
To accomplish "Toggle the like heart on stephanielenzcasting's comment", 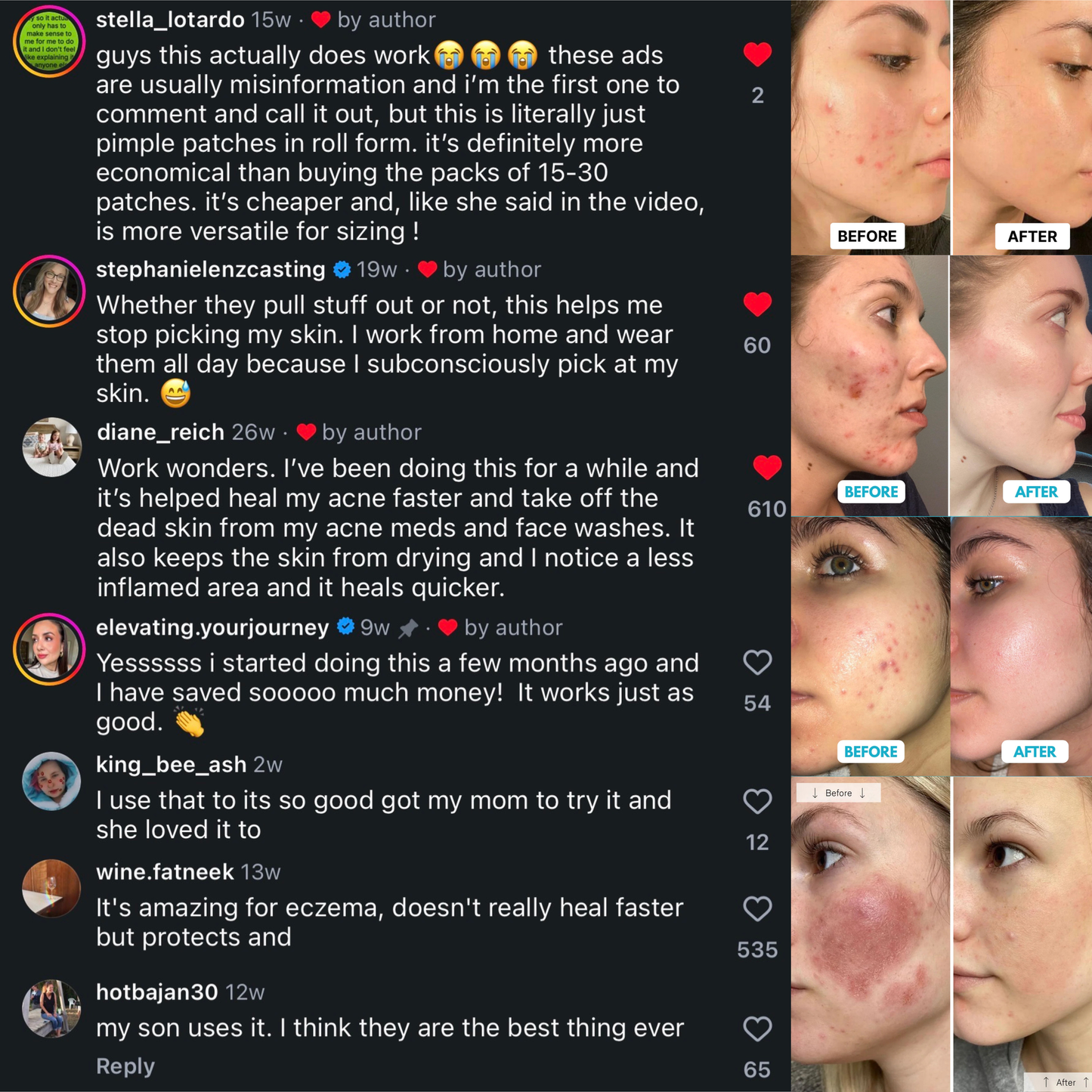I will [x=757, y=305].
